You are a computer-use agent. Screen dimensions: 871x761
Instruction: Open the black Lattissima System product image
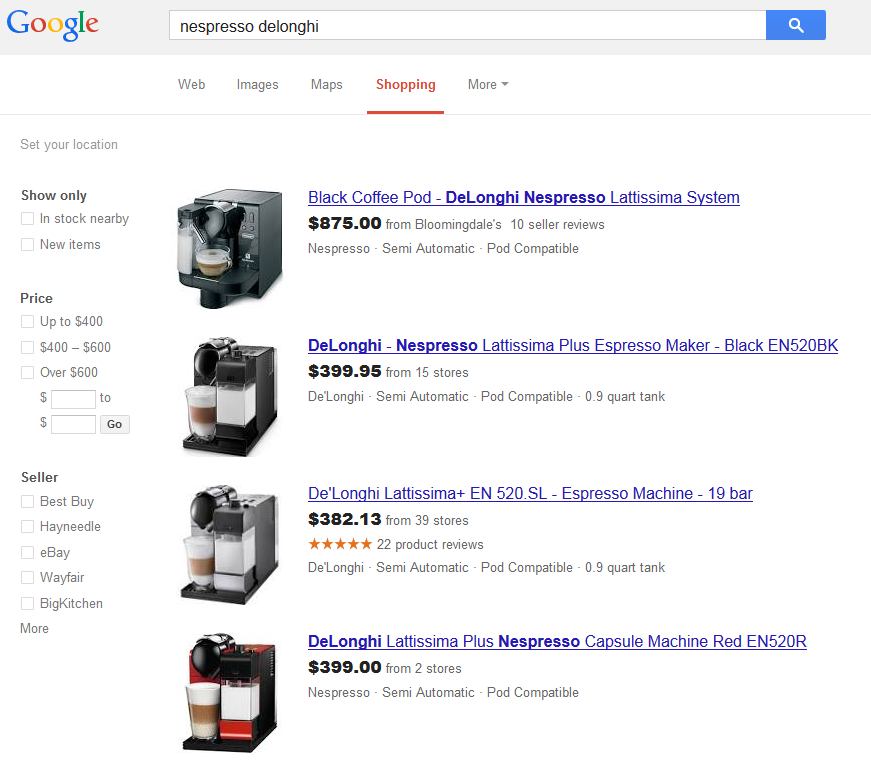click(x=230, y=247)
